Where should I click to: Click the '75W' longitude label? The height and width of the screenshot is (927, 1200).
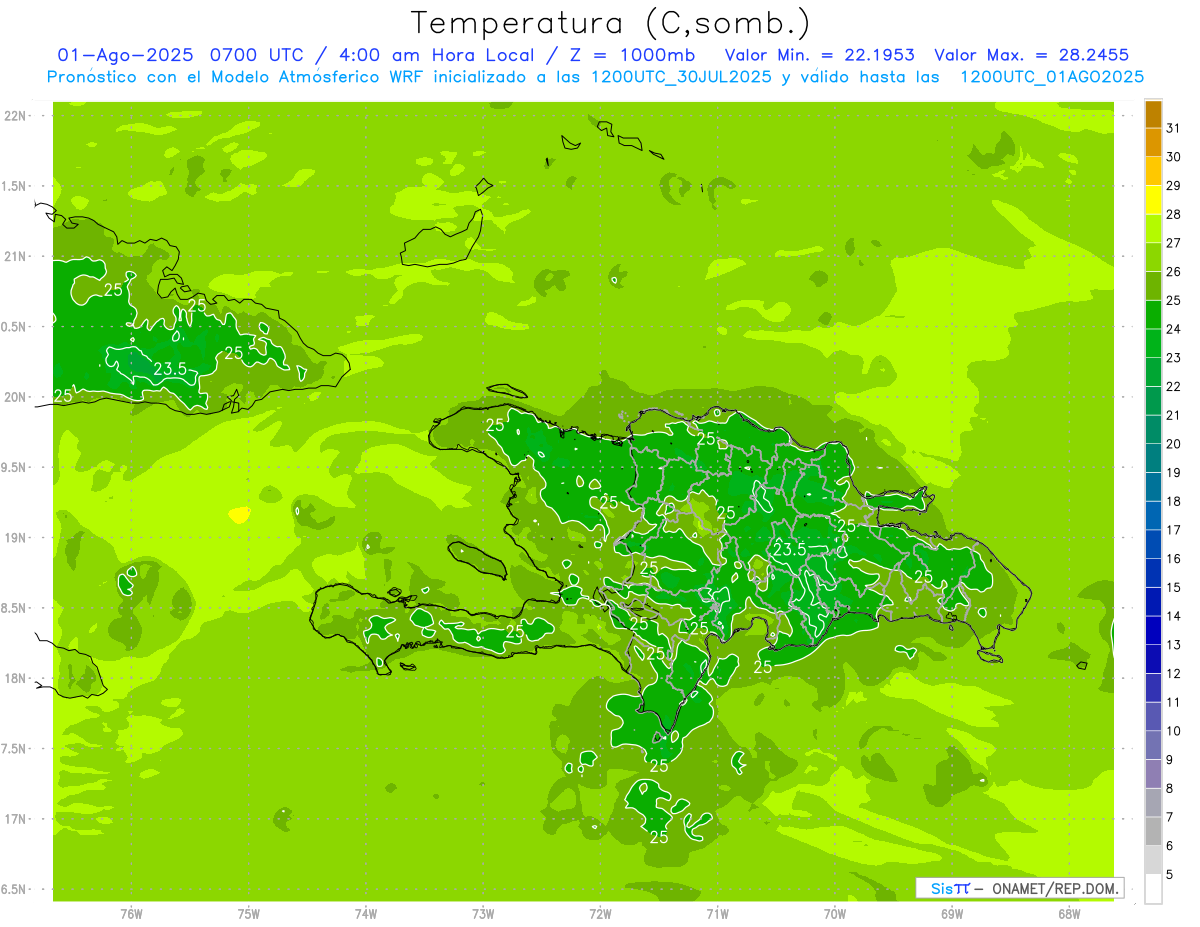pos(248,914)
